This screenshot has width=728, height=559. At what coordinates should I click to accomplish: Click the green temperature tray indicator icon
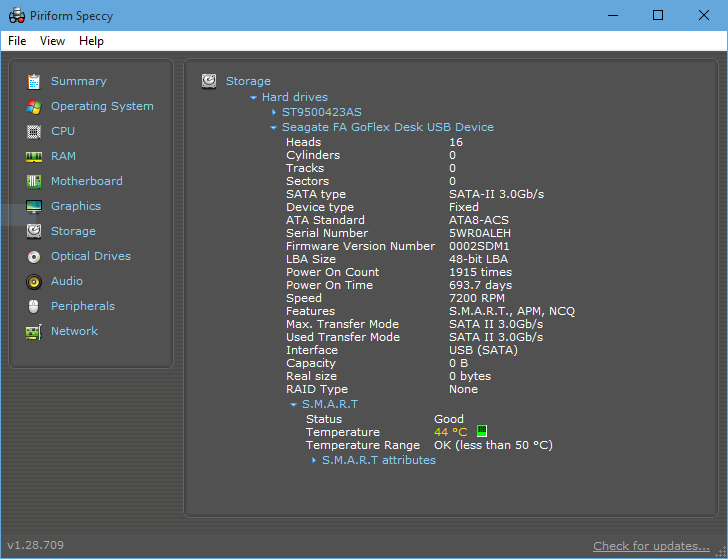pyautogui.click(x=482, y=431)
